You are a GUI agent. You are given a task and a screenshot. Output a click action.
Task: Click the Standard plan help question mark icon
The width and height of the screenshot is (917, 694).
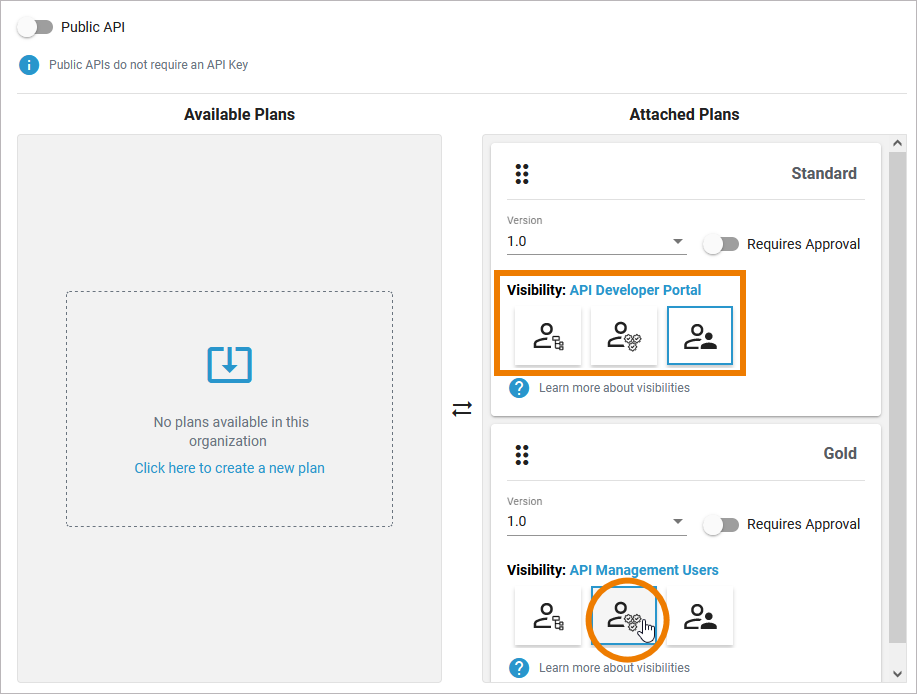coord(519,388)
